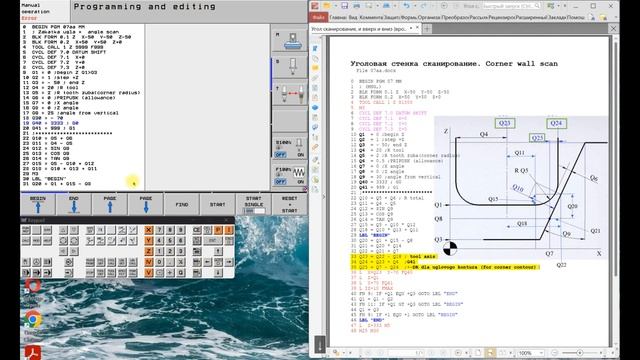This screenshot has width=640, height=360.
Task: Click the left arrow cursor key on keypad
Action: pyautogui.click(x=207, y=262)
